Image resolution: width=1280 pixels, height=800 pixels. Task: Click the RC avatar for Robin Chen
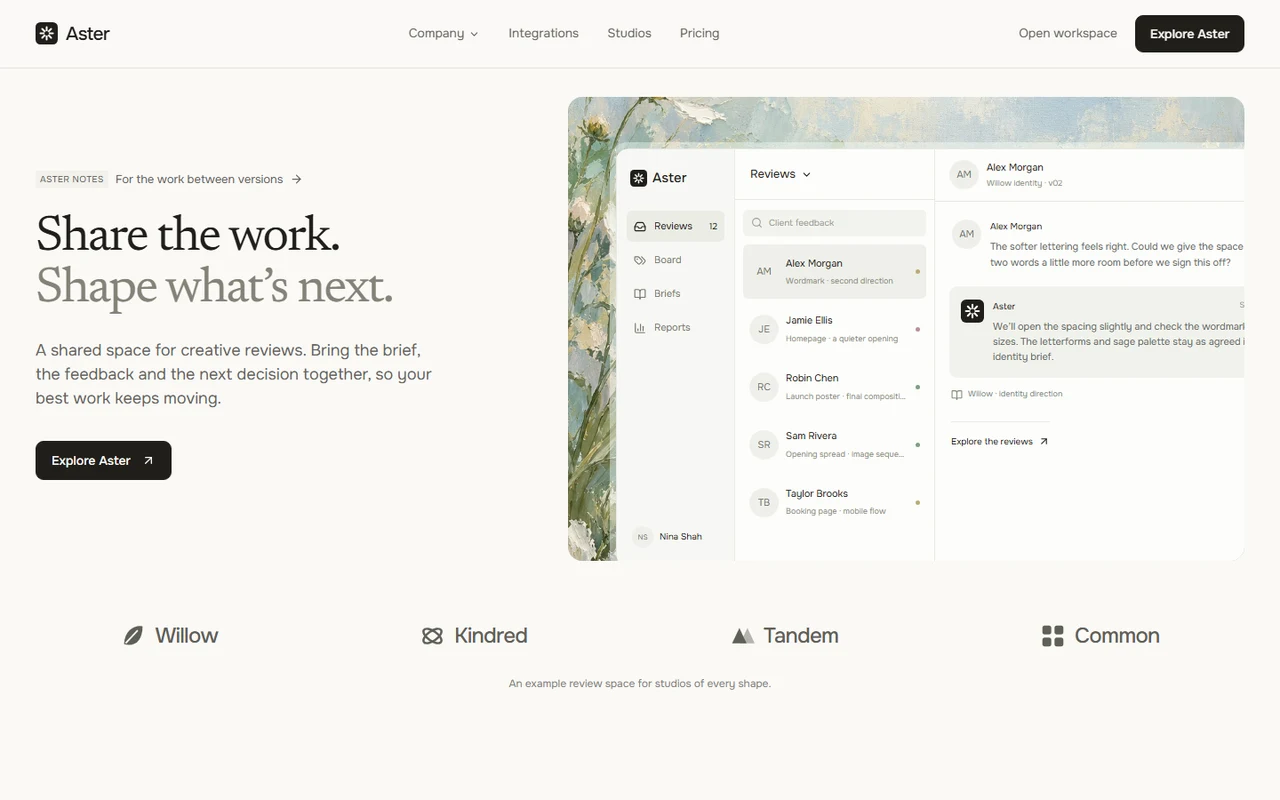[764, 387]
